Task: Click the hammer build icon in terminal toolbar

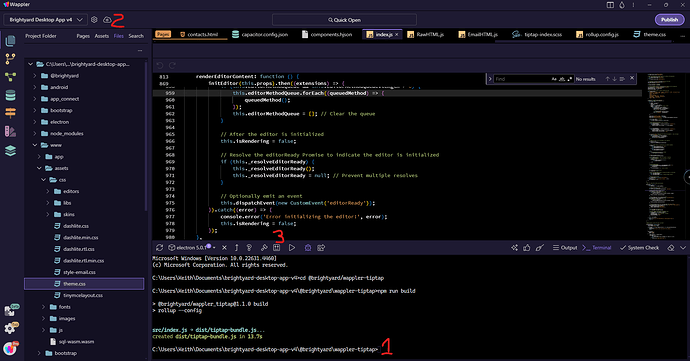Action: (x=264, y=248)
